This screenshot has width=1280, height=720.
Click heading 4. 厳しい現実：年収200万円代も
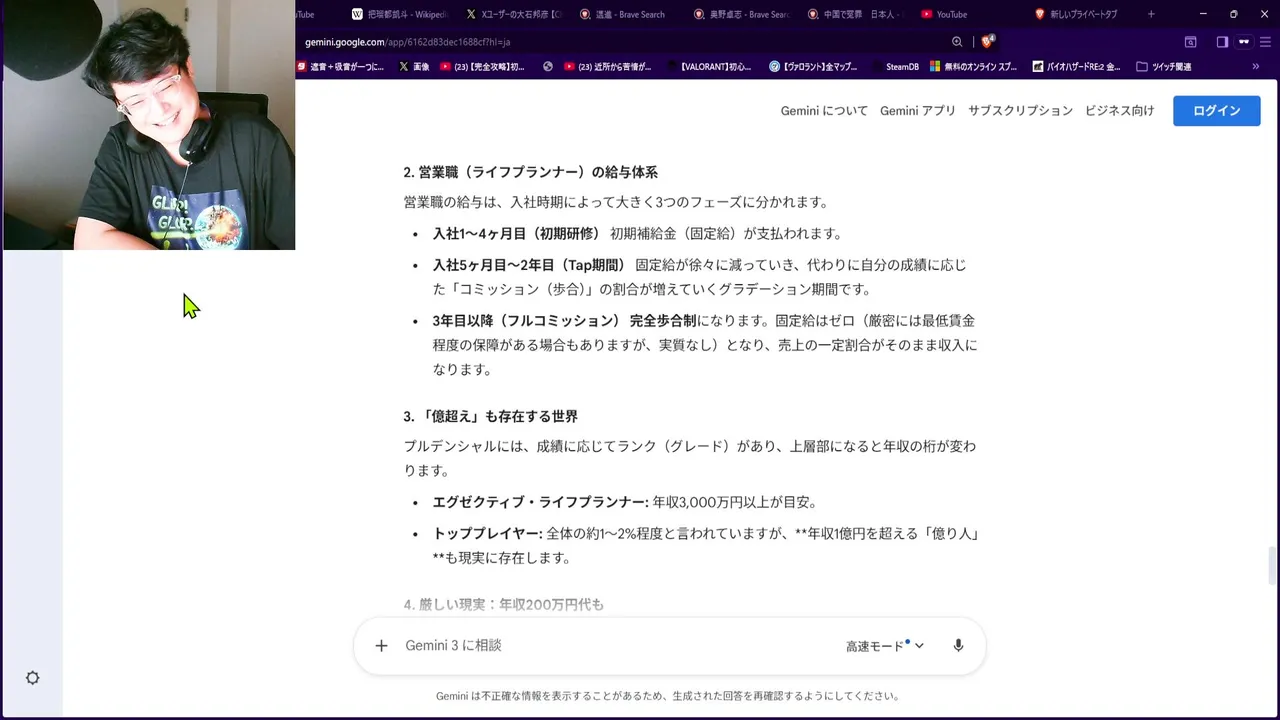coord(503,605)
